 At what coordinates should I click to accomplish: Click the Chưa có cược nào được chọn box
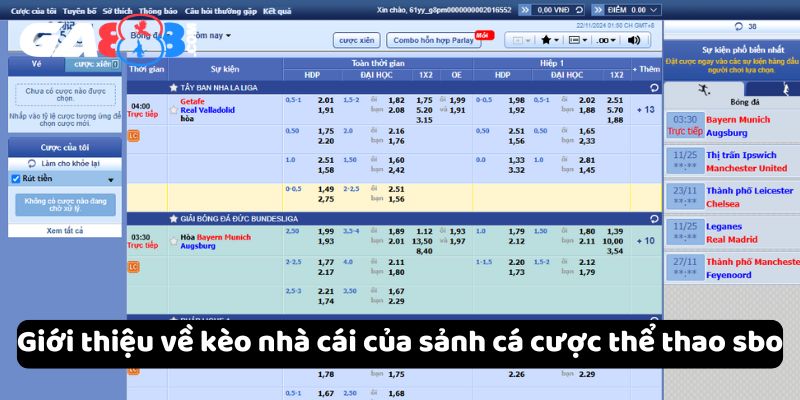click(65, 95)
